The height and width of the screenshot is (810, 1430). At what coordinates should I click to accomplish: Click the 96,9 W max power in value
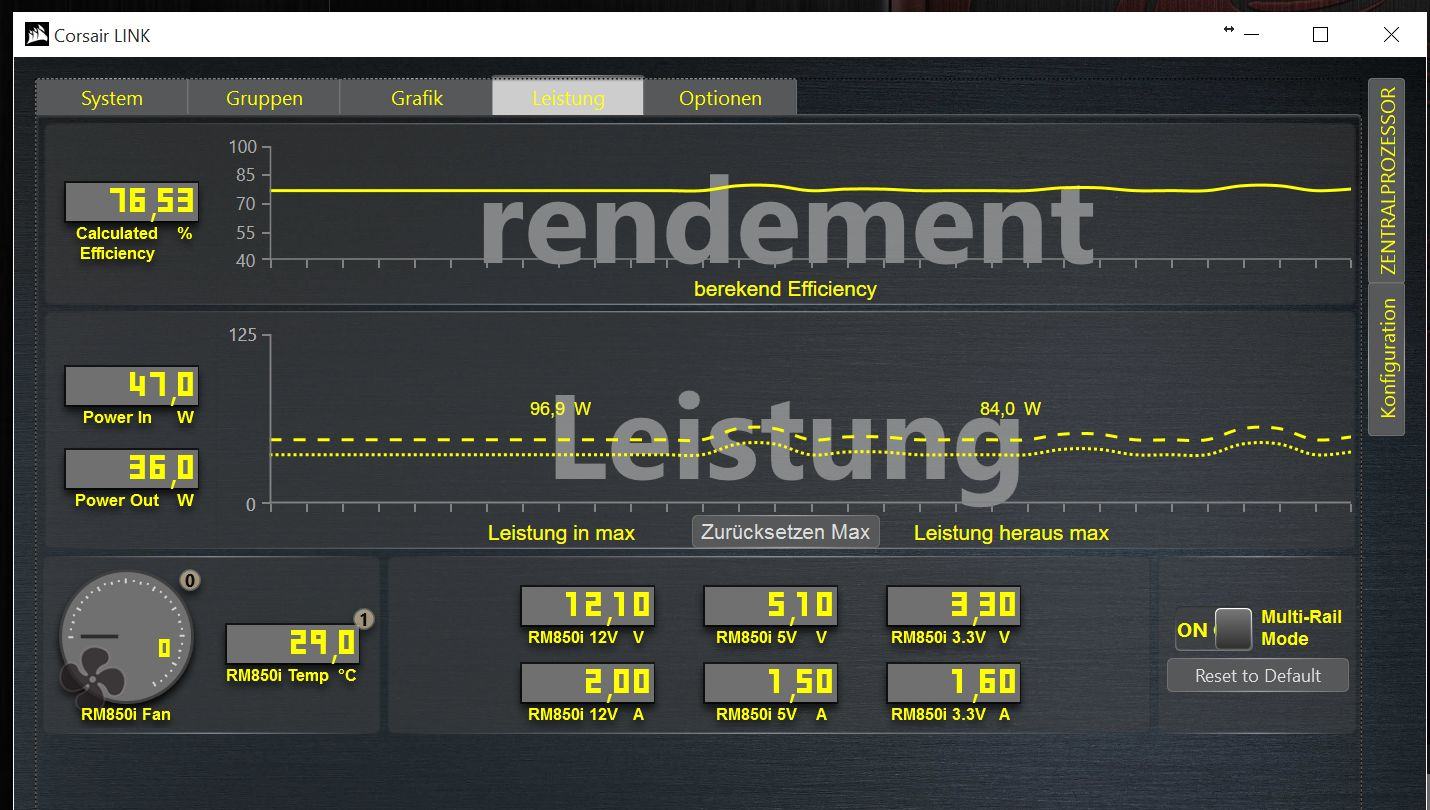(x=560, y=409)
